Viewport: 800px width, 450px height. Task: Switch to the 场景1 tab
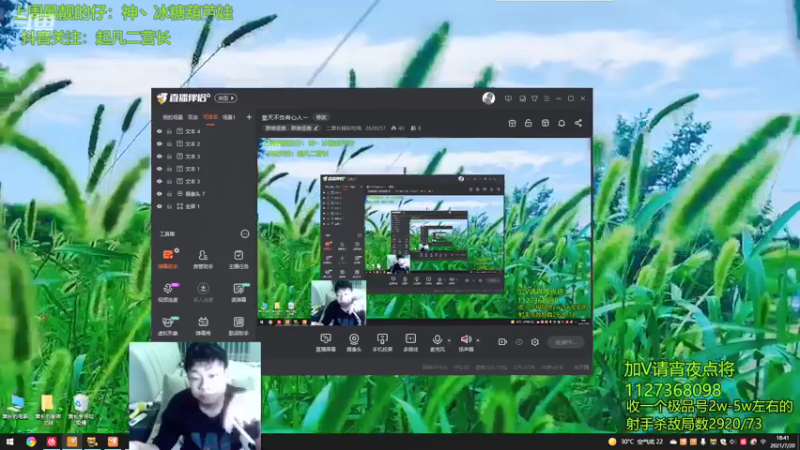tap(229, 117)
